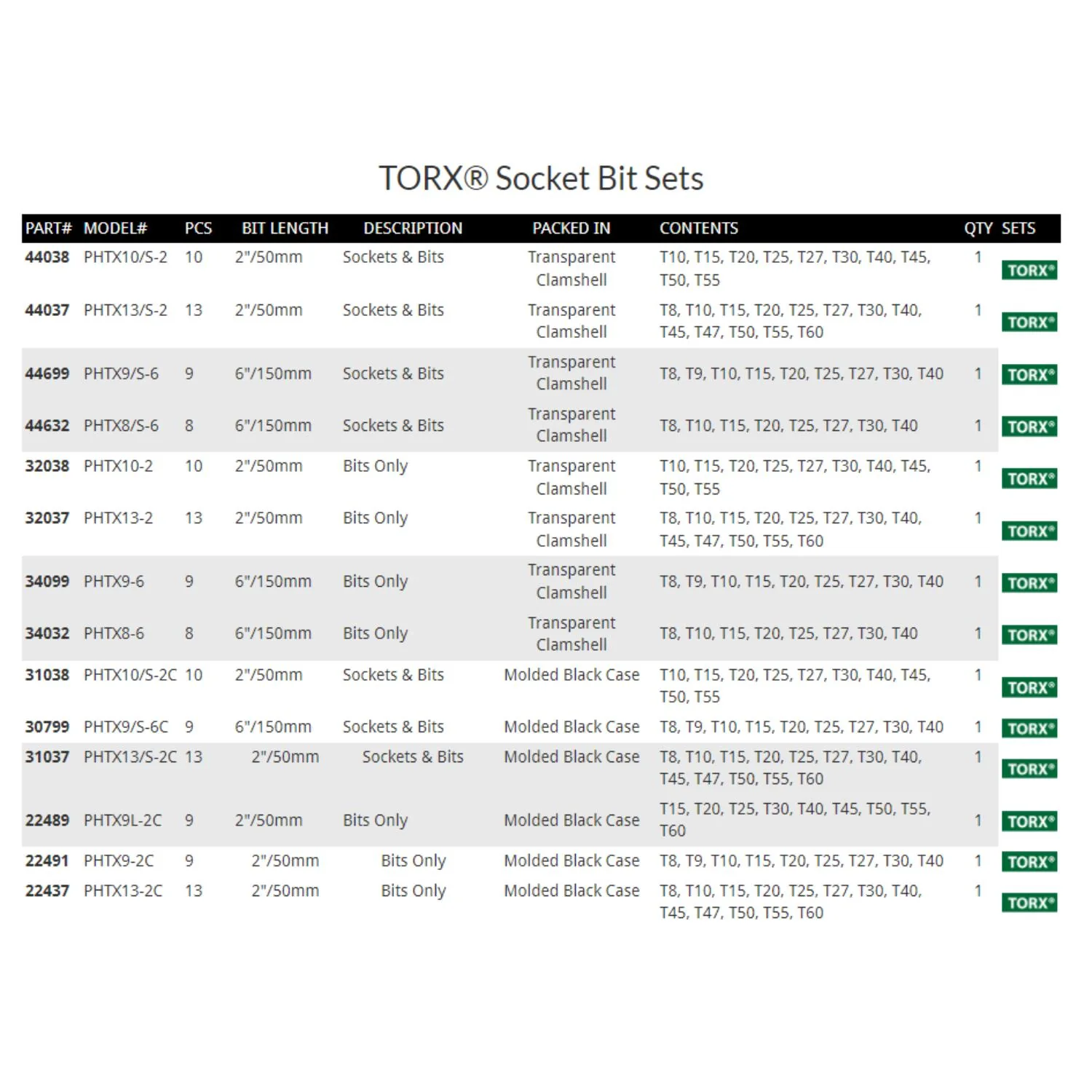Click part number 22491
Viewport: 1092px width, 1092px height.
(47, 860)
